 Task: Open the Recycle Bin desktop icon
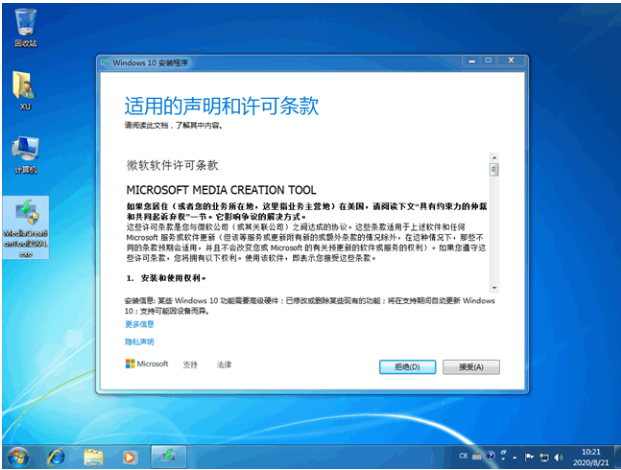(x=25, y=27)
